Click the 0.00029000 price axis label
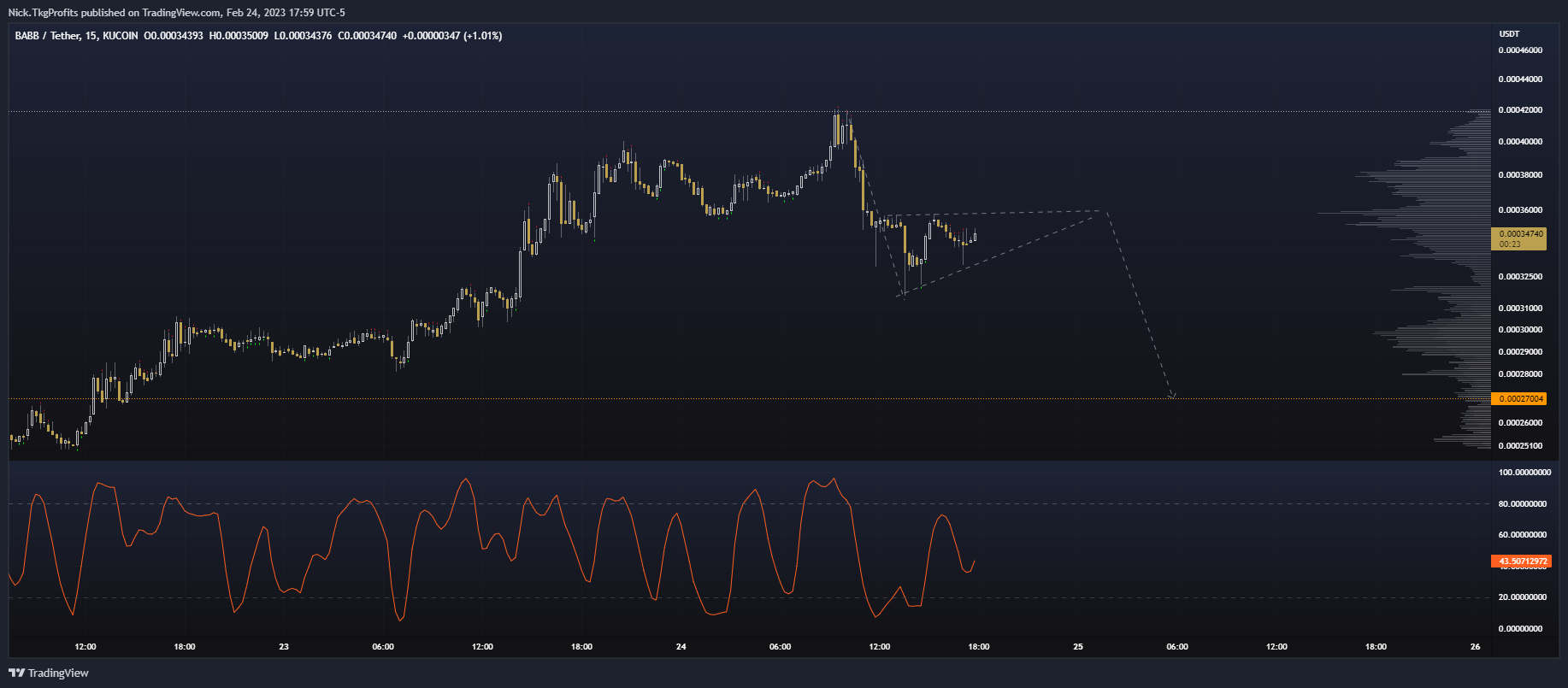The image size is (1568, 688). (1521, 352)
